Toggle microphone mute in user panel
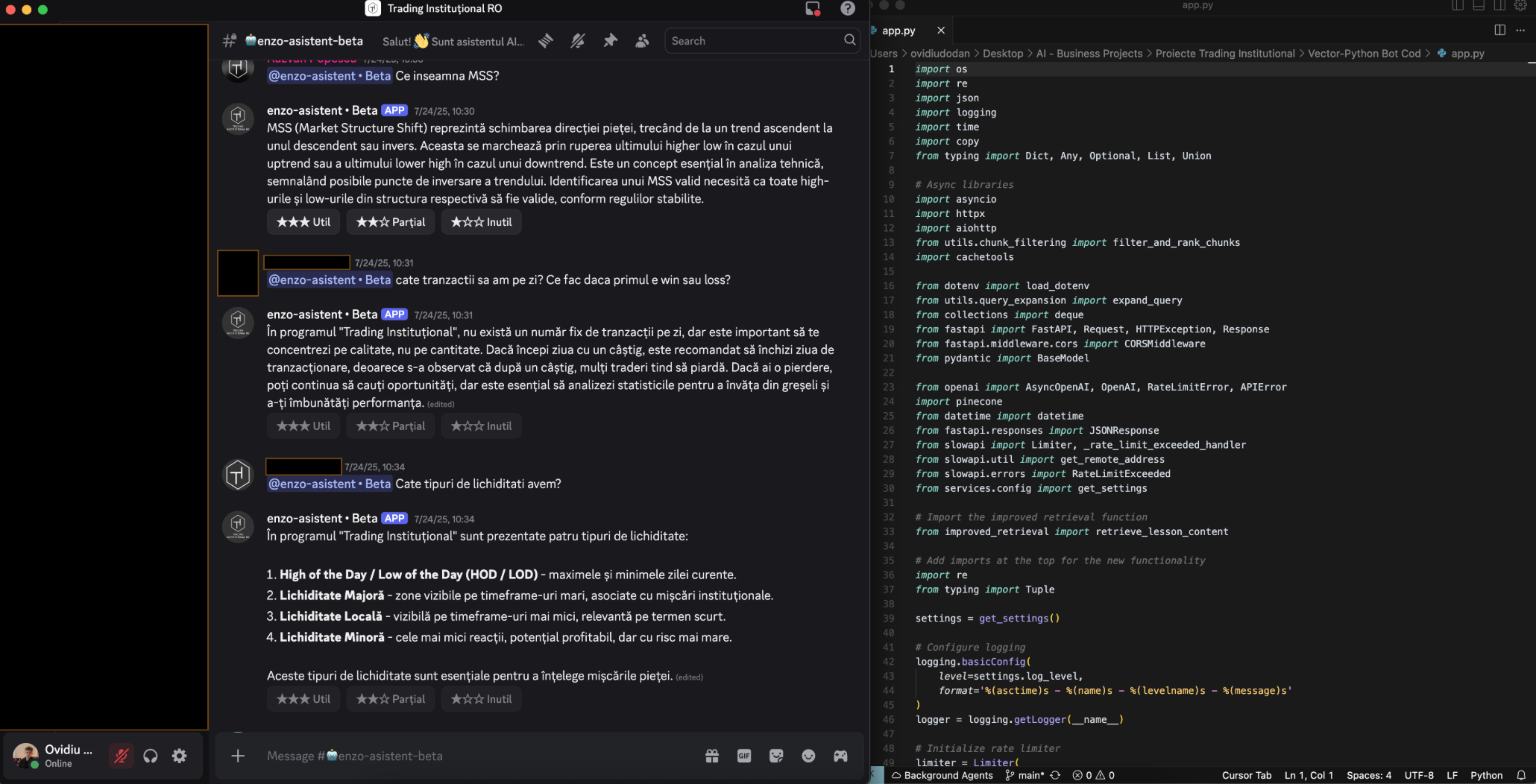Screen dimensions: 1536x784 (x=121, y=756)
